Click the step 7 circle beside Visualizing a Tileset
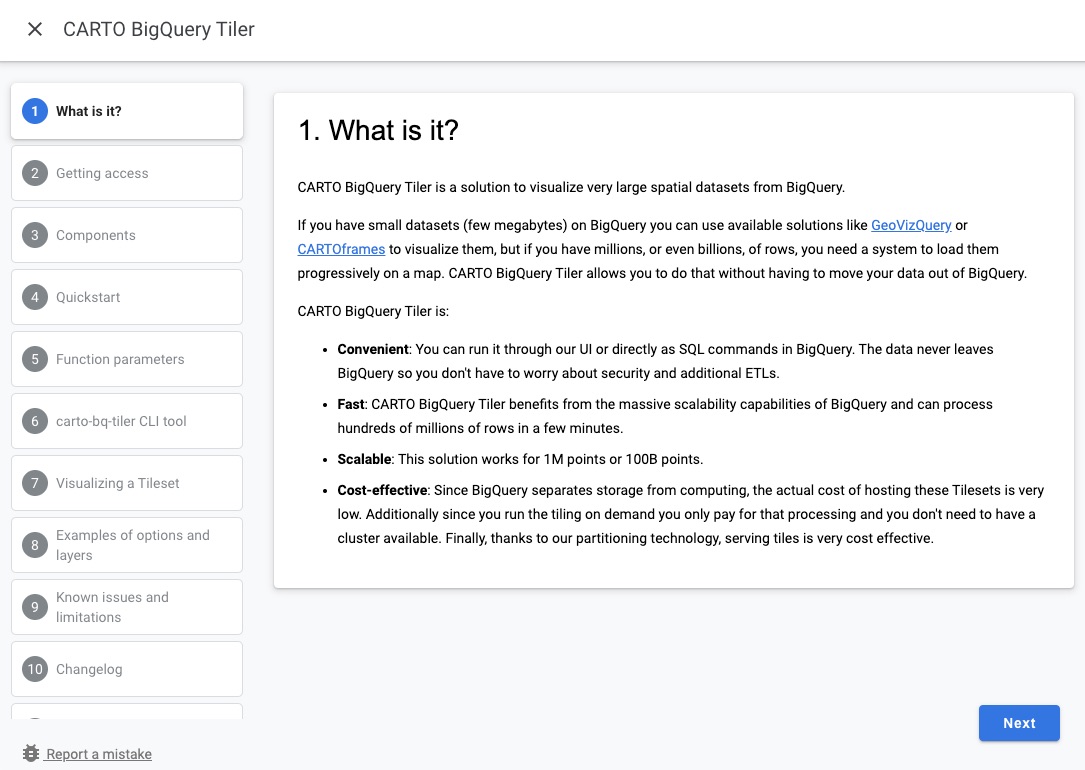 pos(35,483)
